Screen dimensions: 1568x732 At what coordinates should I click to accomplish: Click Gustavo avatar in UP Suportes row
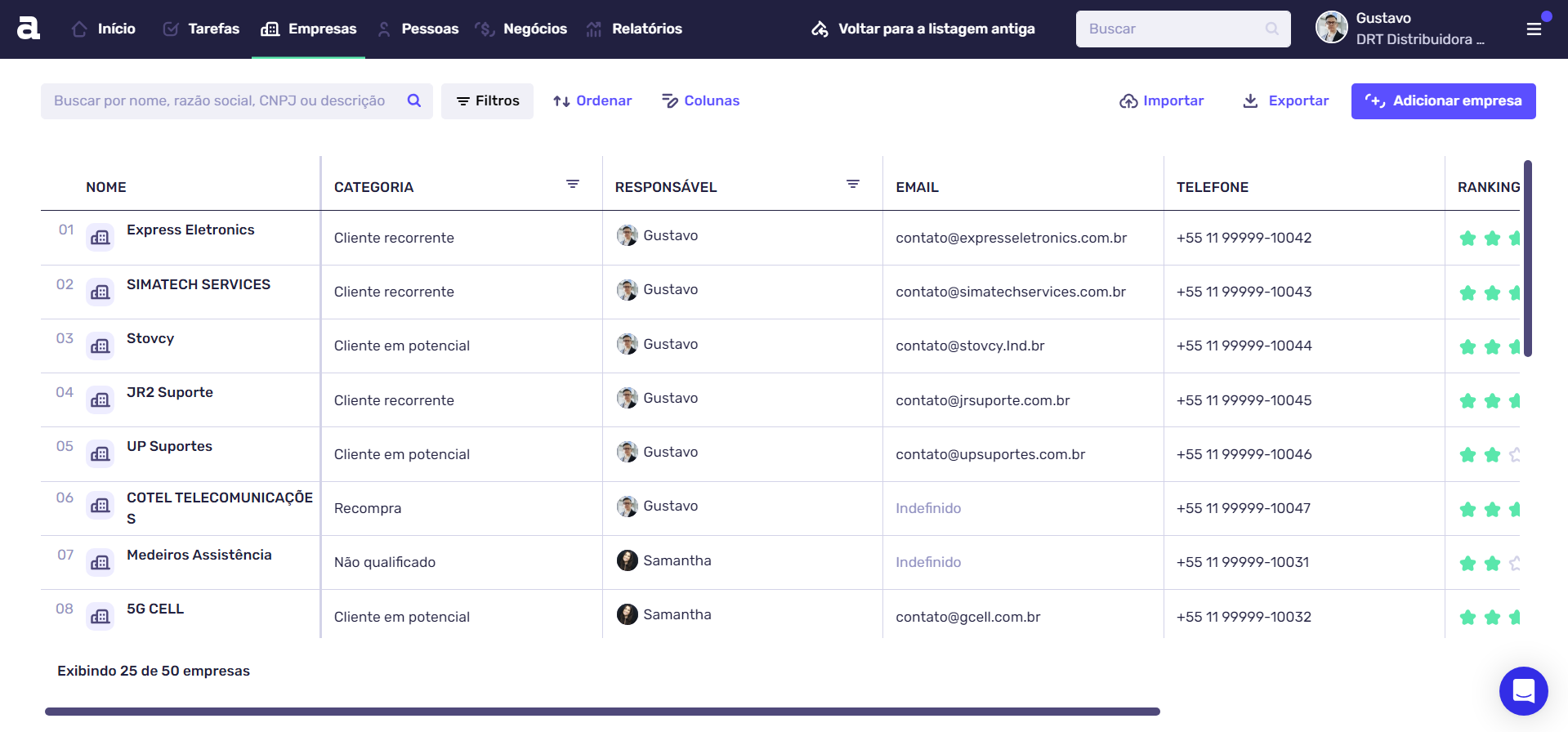[x=627, y=452]
